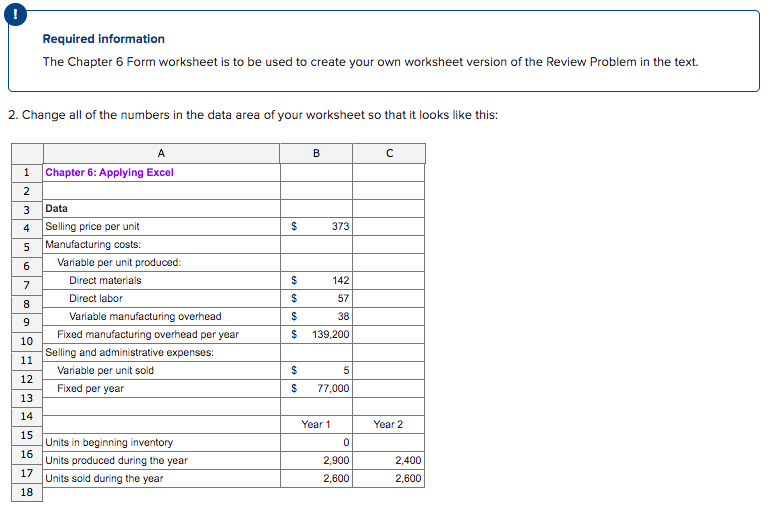Viewport: 778px width, 508px height.
Task: Click fixed per year value 77,000
Action: coord(333,388)
